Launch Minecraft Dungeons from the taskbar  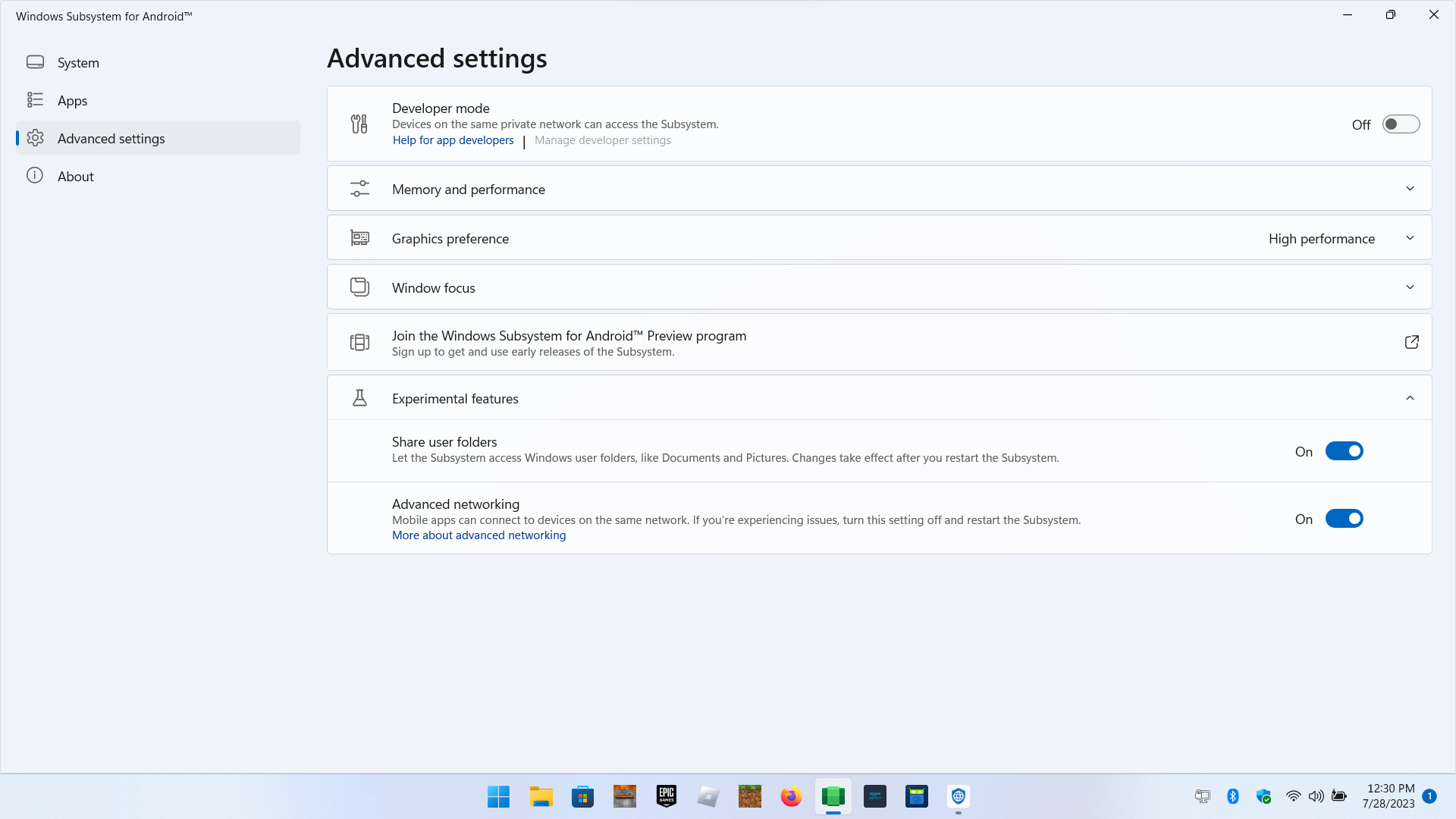tap(625, 796)
